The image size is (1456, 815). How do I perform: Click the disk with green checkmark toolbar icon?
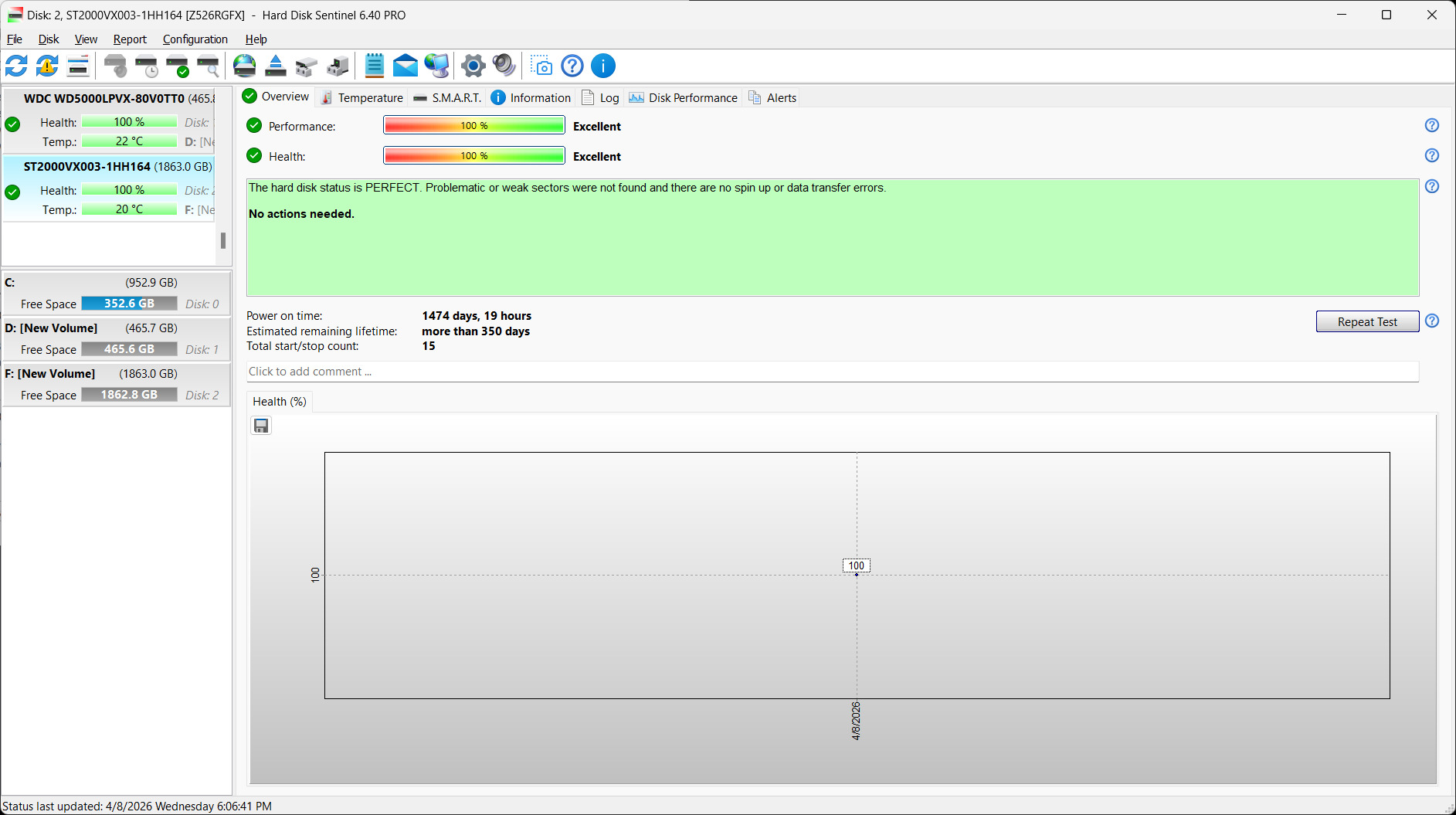tap(178, 66)
